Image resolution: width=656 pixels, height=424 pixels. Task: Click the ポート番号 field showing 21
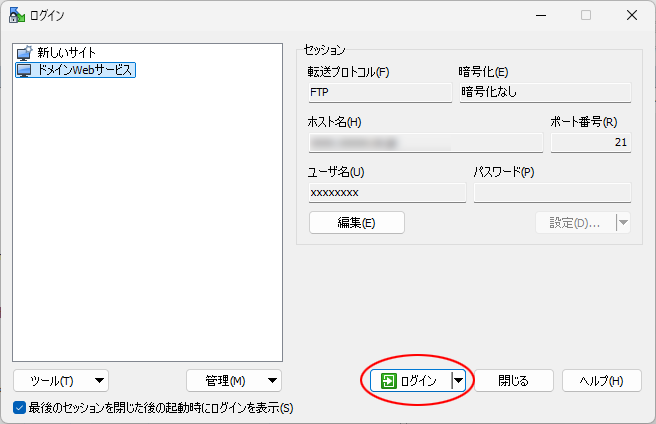pos(590,143)
